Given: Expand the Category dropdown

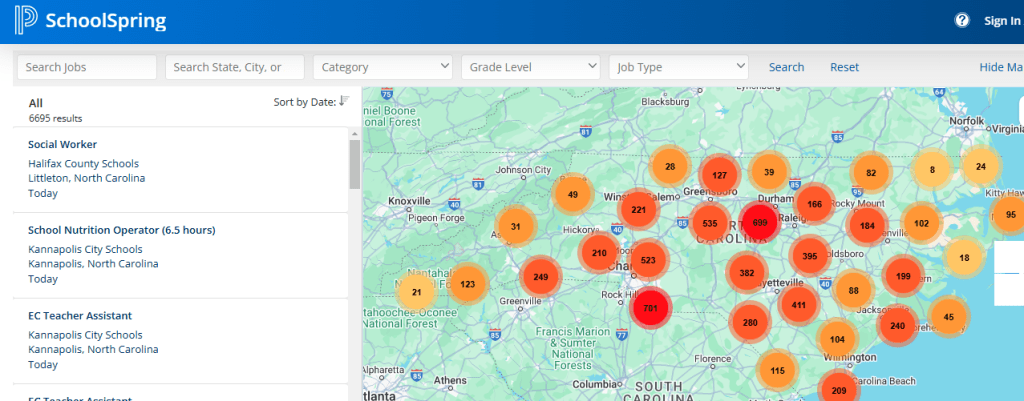Looking at the screenshot, I should tap(383, 67).
